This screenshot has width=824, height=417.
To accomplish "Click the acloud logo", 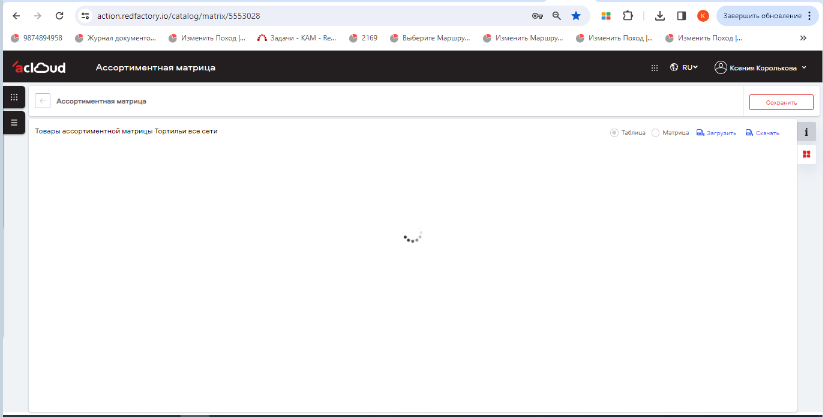I will [x=39, y=67].
